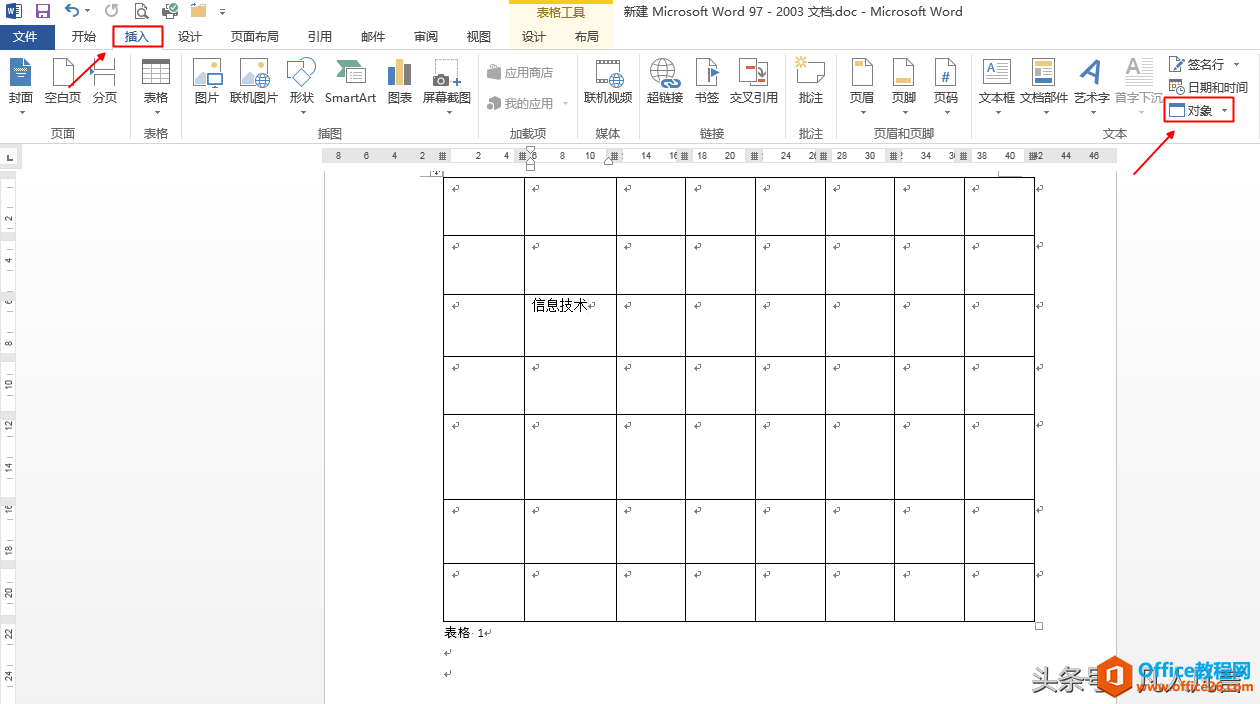Screen dimensions: 1260x704
Task: Open the Page Number (页码) options
Action: 946,87
